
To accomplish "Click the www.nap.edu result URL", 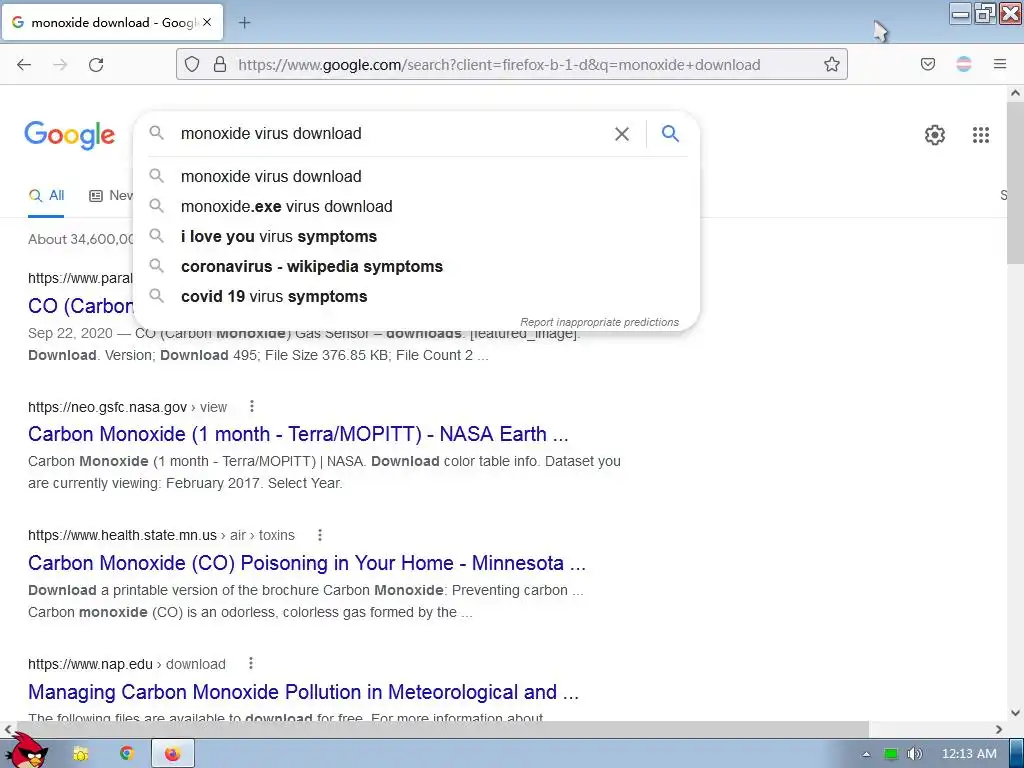I will (127, 664).
